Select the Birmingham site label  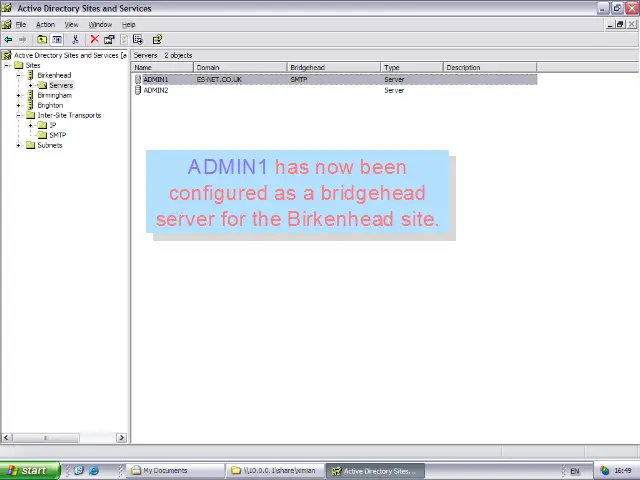point(55,95)
